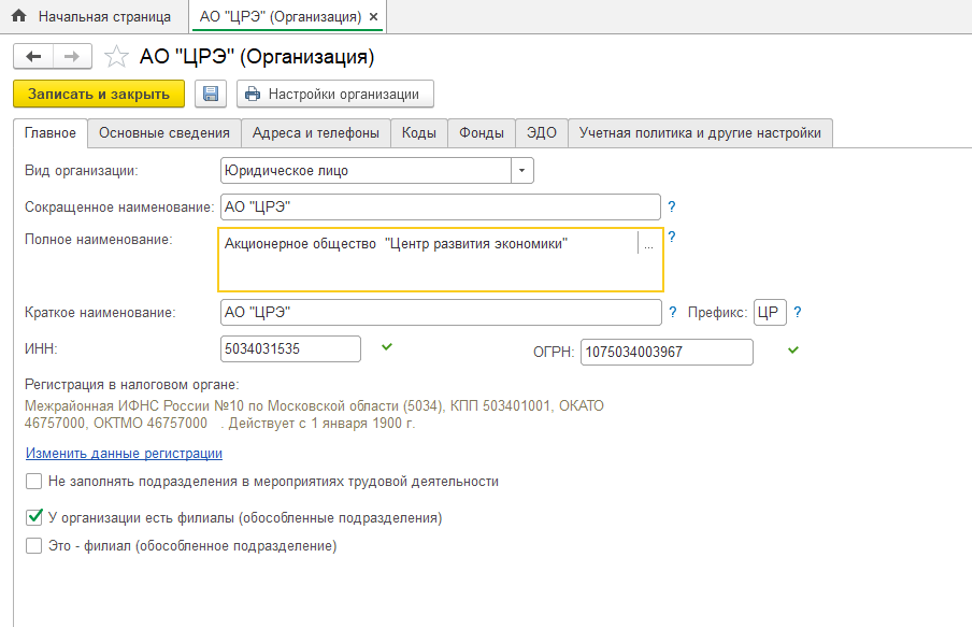Open Учетная политика и другие настройки tab
972x627 pixels.
700,133
